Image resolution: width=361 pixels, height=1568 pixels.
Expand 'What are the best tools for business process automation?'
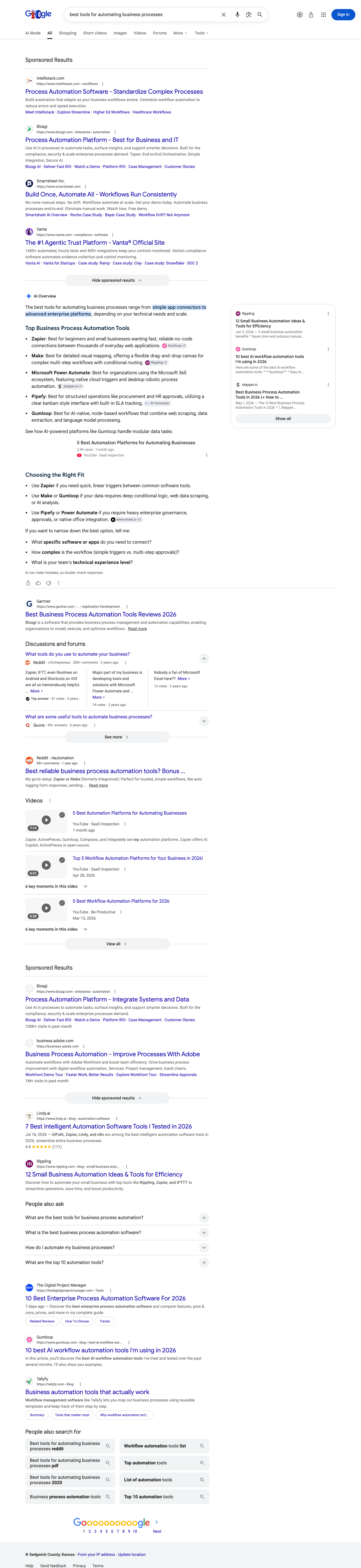[117, 1217]
